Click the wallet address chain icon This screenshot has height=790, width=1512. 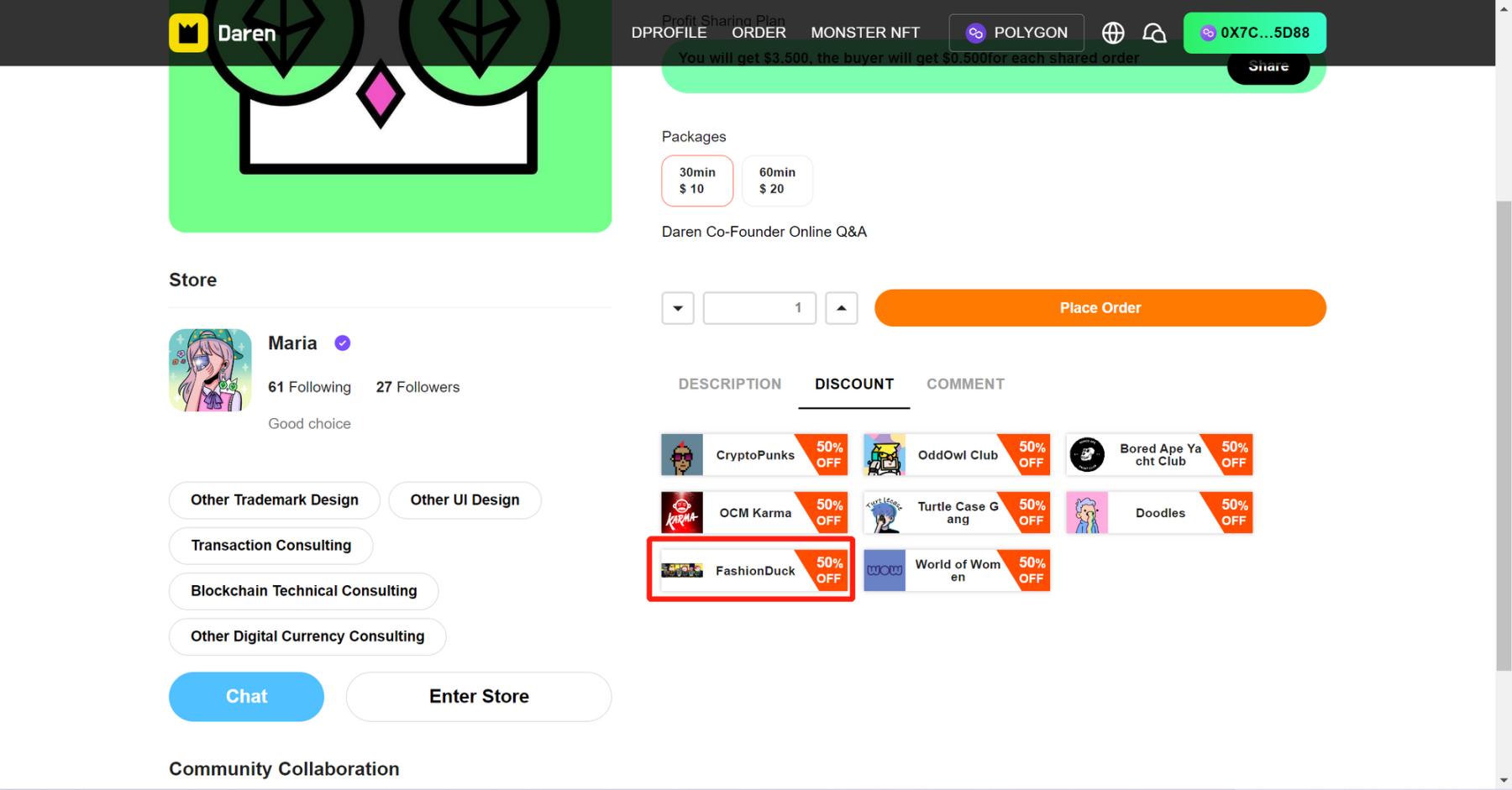pos(1208,33)
